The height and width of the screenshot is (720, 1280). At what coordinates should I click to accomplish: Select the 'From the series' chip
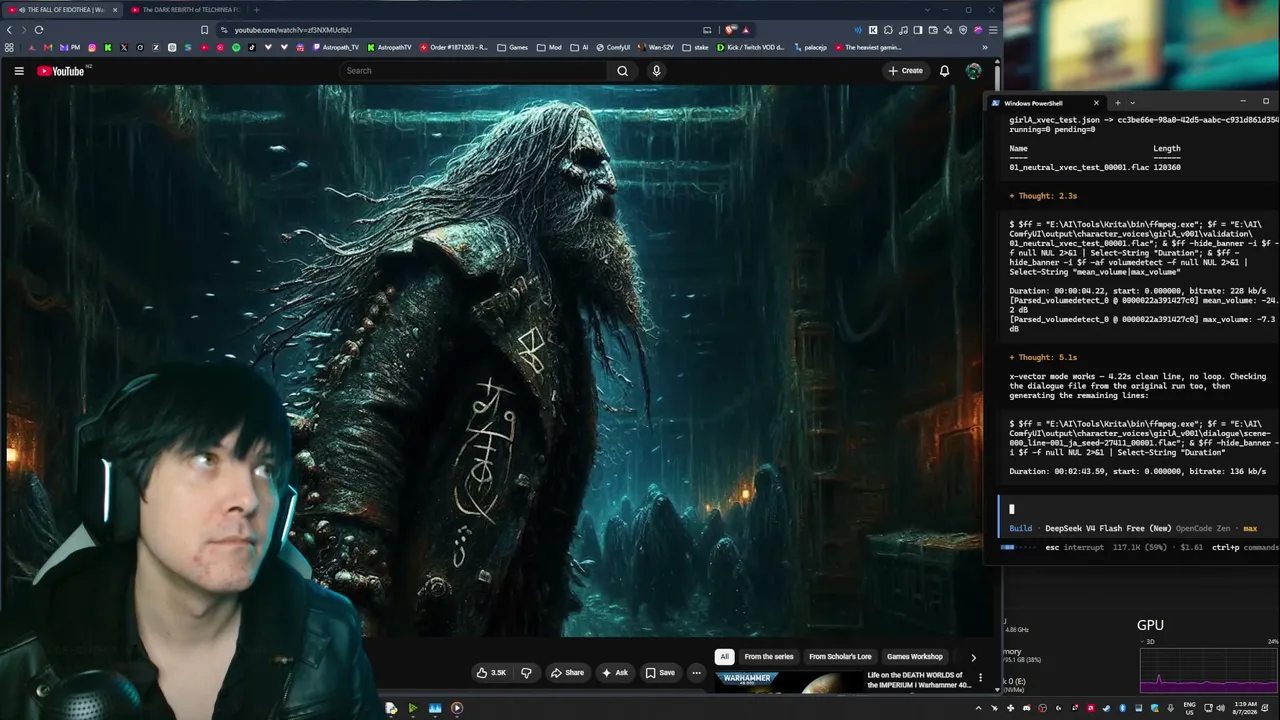[x=769, y=657]
